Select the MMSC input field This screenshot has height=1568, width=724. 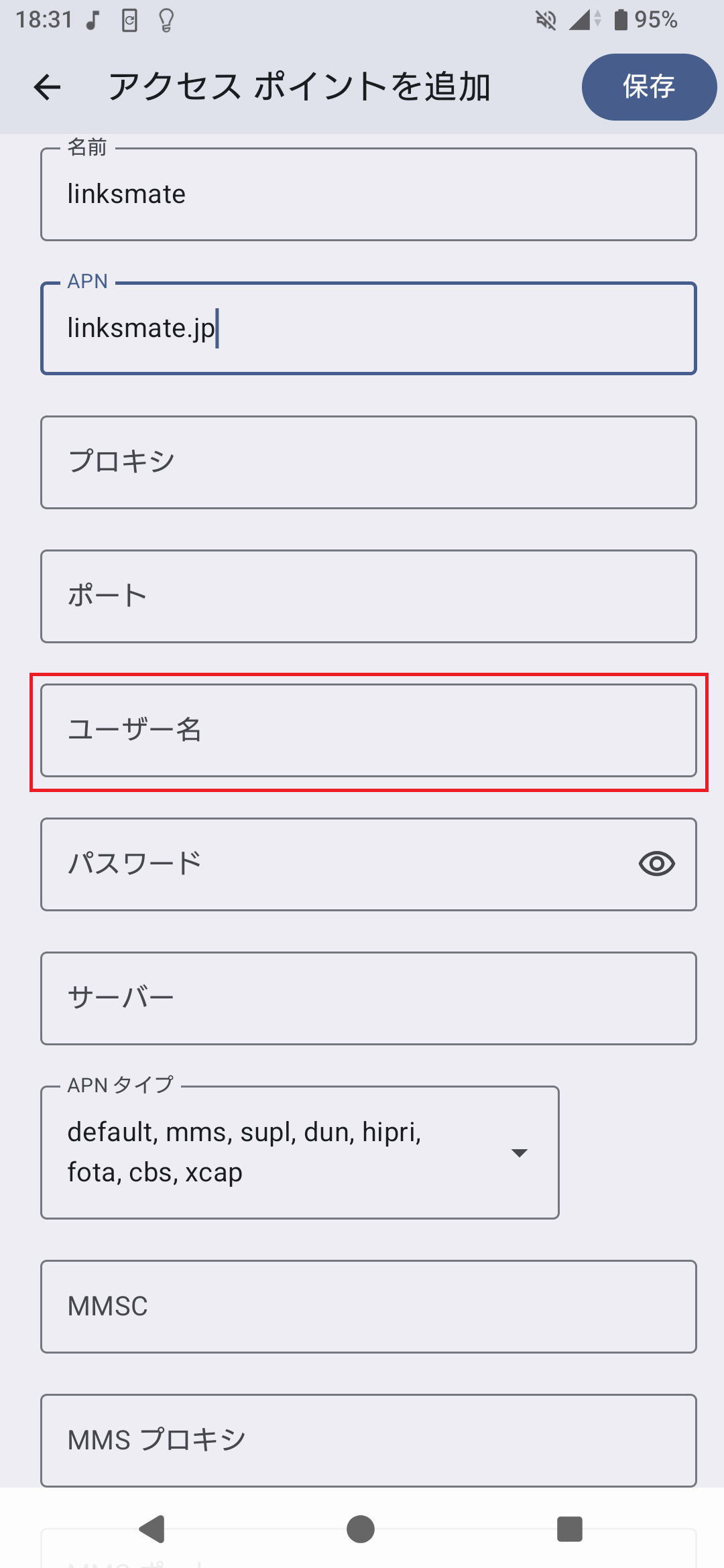tap(367, 1307)
